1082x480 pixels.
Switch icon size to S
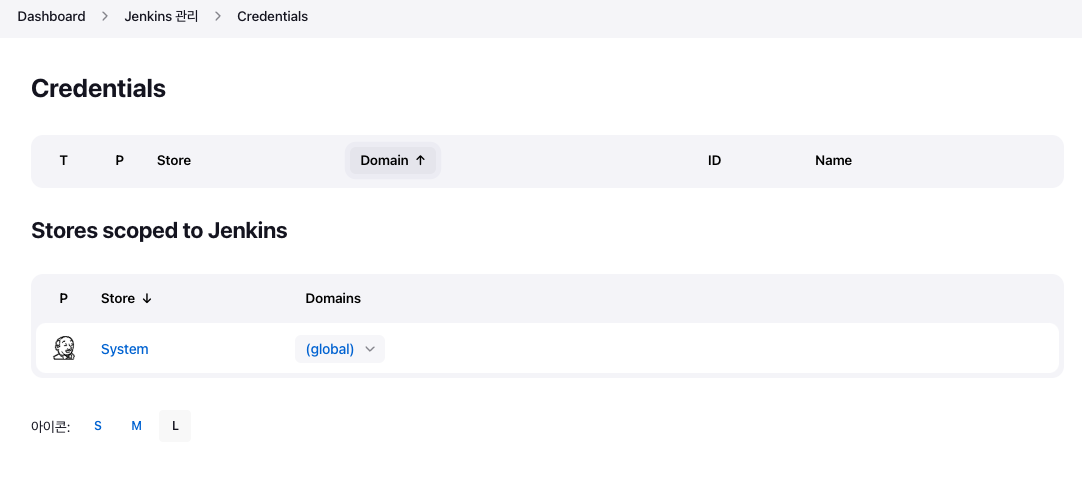tap(98, 426)
